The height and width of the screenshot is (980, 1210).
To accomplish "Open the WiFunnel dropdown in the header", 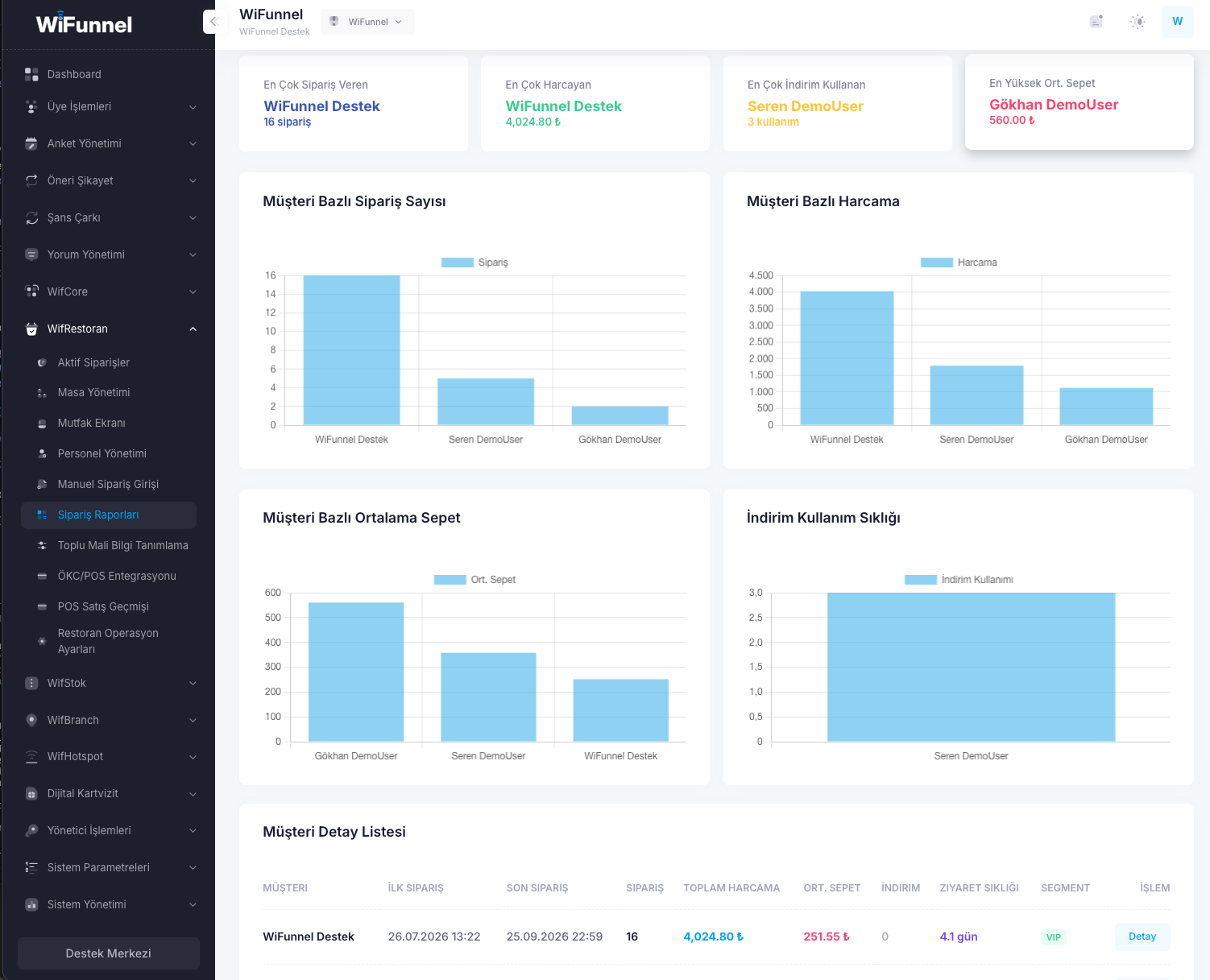I will 367,22.
